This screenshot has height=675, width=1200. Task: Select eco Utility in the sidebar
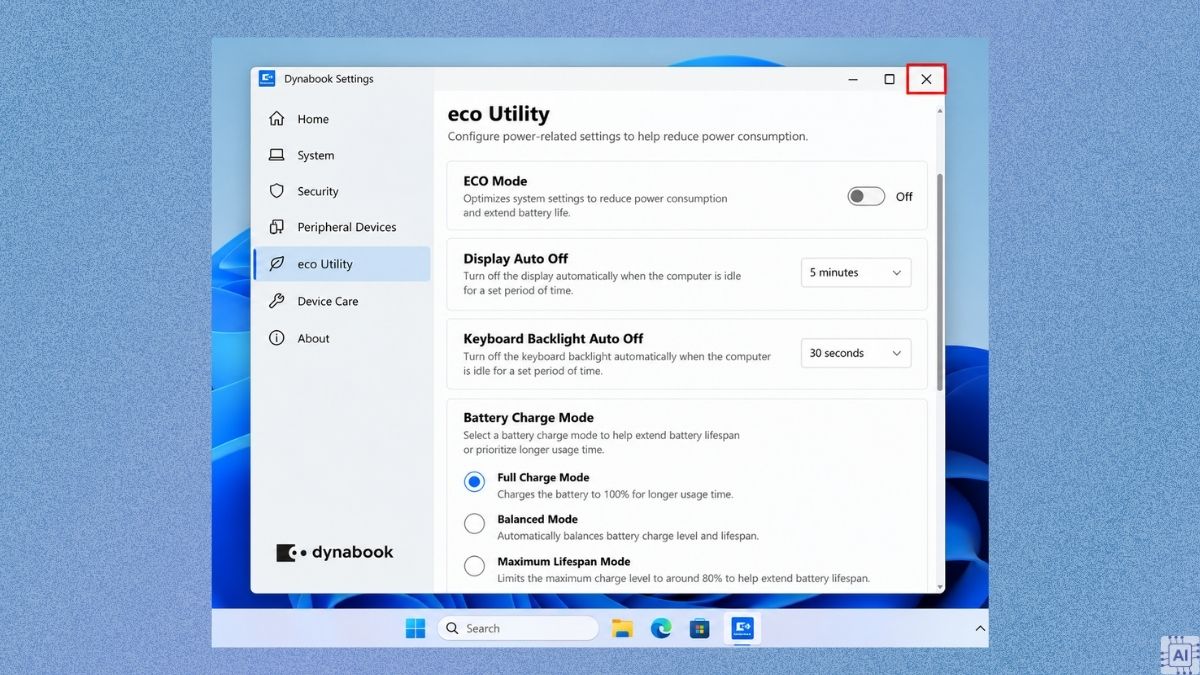[x=342, y=264]
